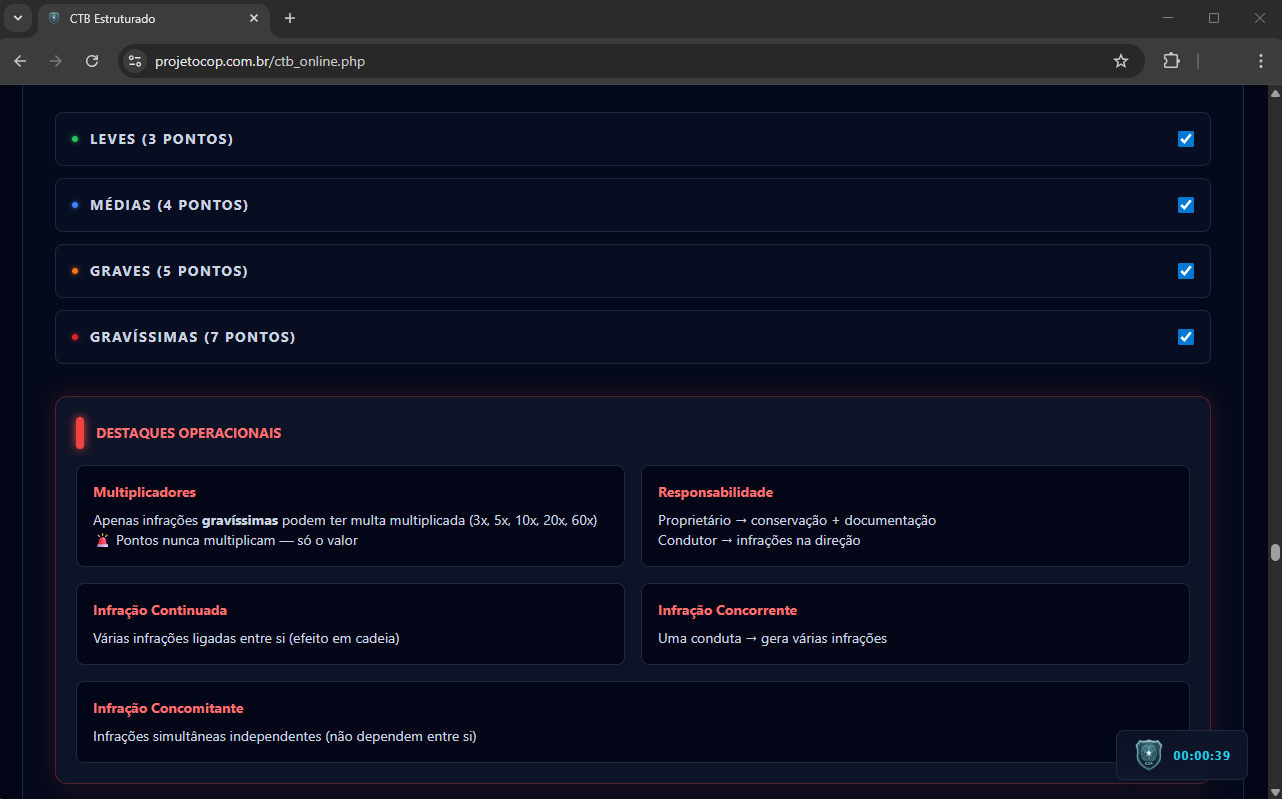The height and width of the screenshot is (799, 1282).
Task: Click text 'Condutor → infrações na direção'
Action: pyautogui.click(x=759, y=540)
